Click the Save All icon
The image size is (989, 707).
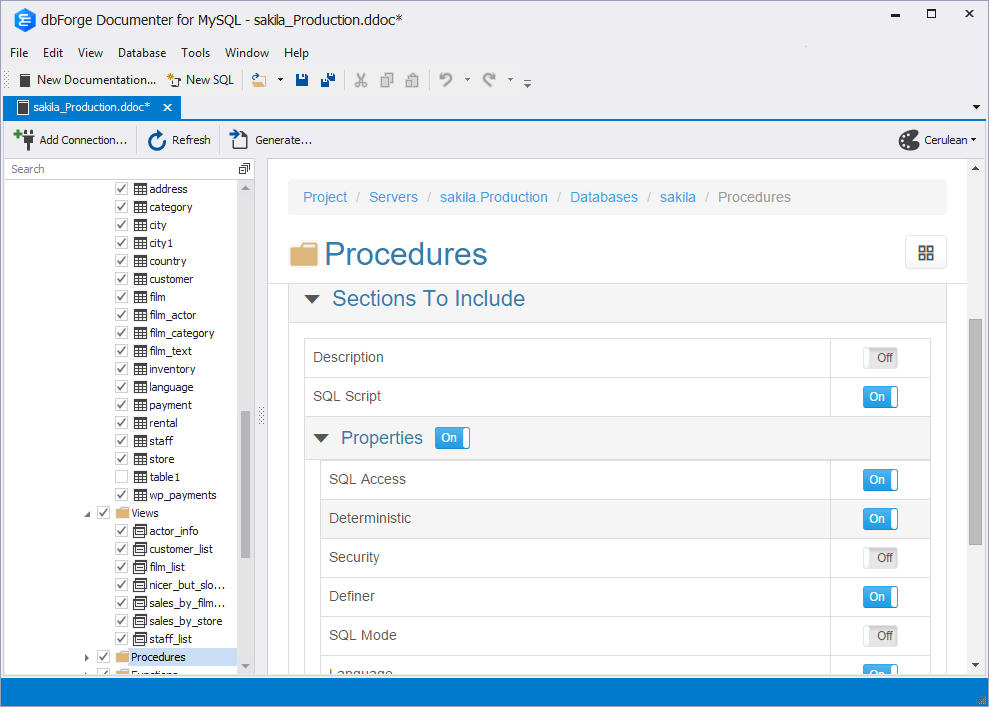click(328, 80)
